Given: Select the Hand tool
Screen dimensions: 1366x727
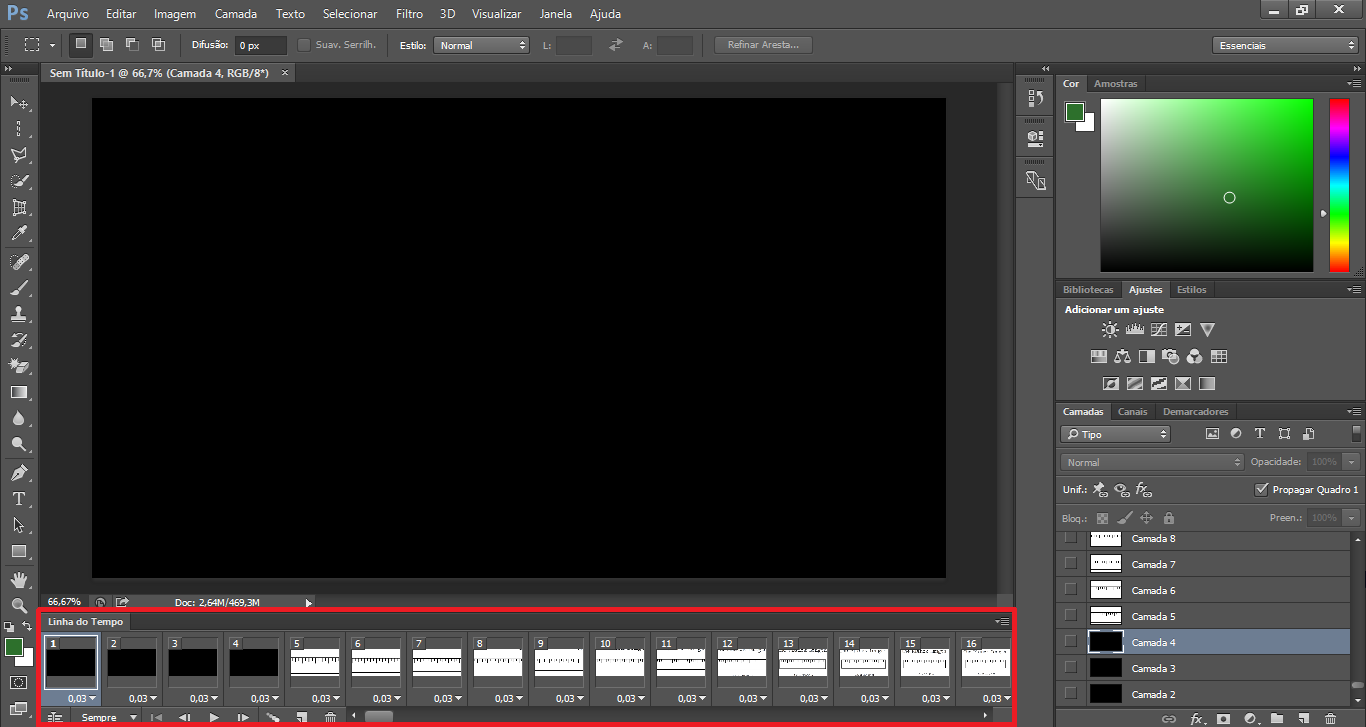Looking at the screenshot, I should (x=19, y=580).
